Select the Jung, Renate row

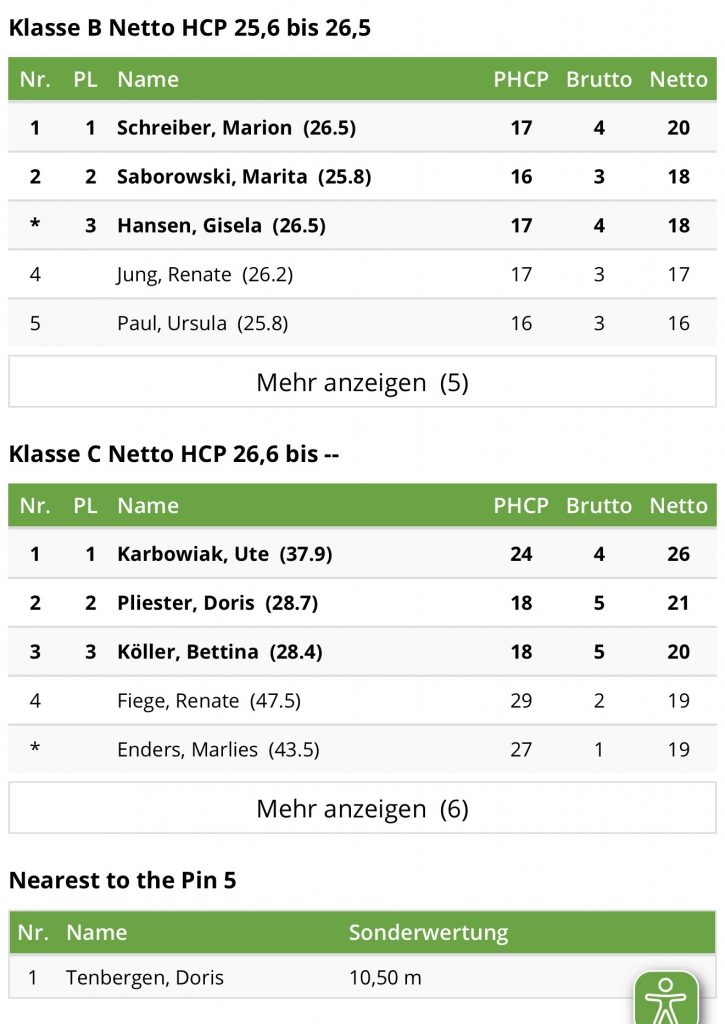pyautogui.click(x=362, y=274)
